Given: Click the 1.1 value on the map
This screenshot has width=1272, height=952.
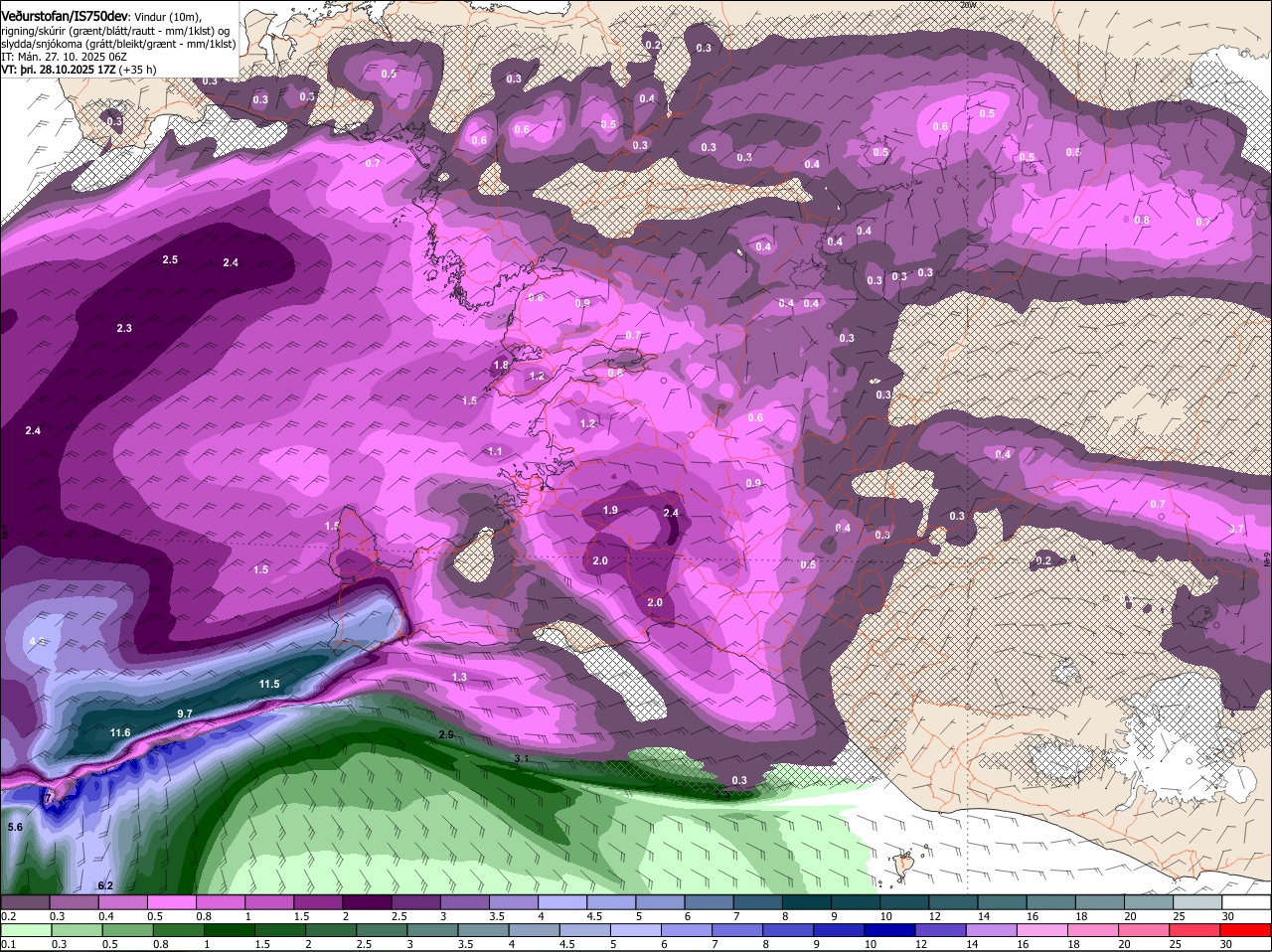Looking at the screenshot, I should [x=495, y=451].
